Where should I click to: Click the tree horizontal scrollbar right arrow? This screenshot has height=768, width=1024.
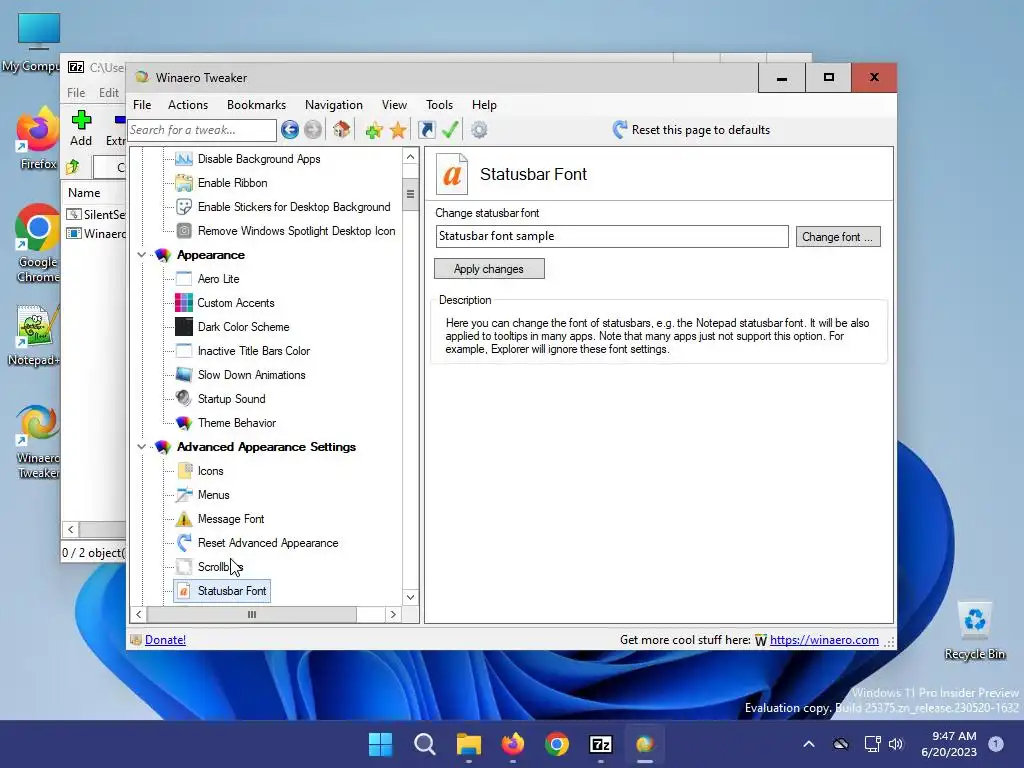(x=392, y=615)
